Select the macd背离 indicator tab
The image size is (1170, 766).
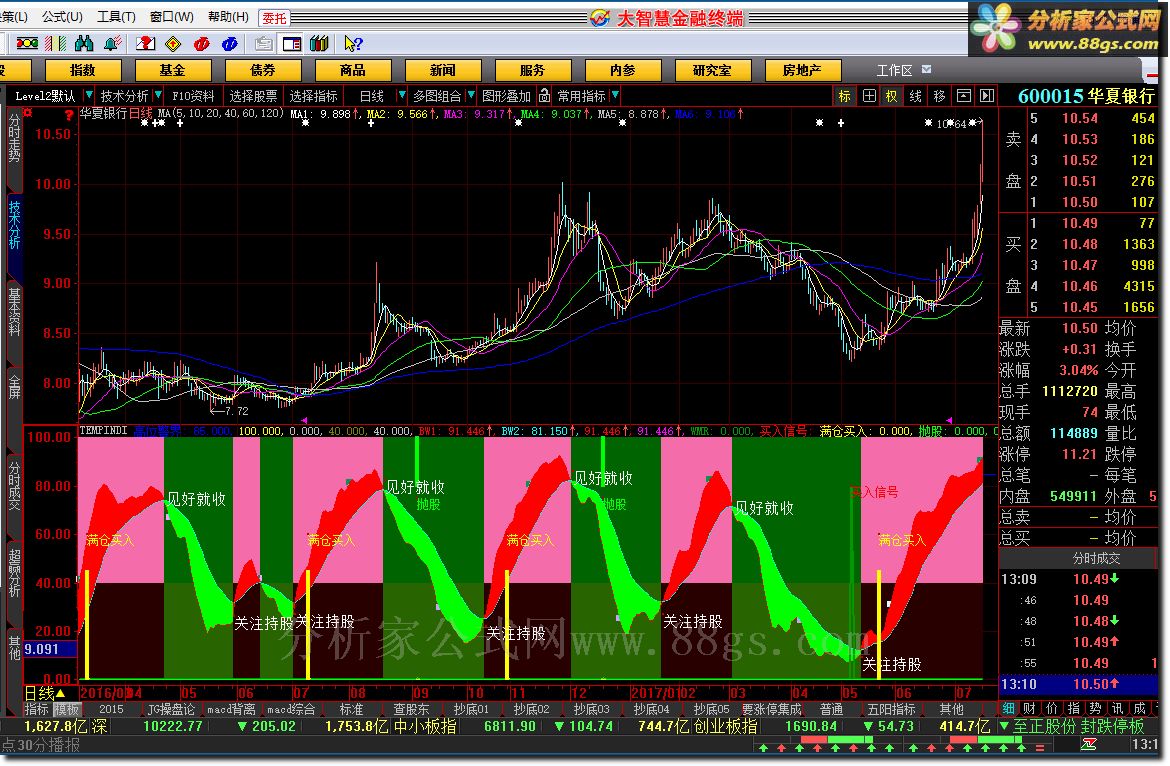231,709
